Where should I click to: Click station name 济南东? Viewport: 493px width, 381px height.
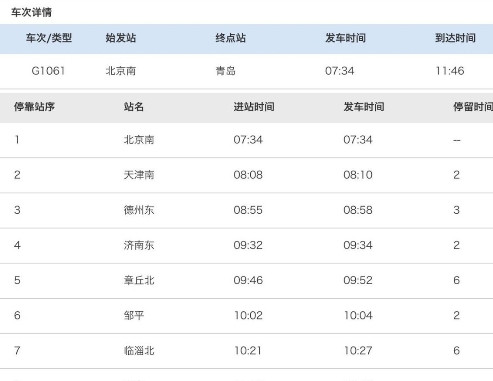pyautogui.click(x=139, y=245)
